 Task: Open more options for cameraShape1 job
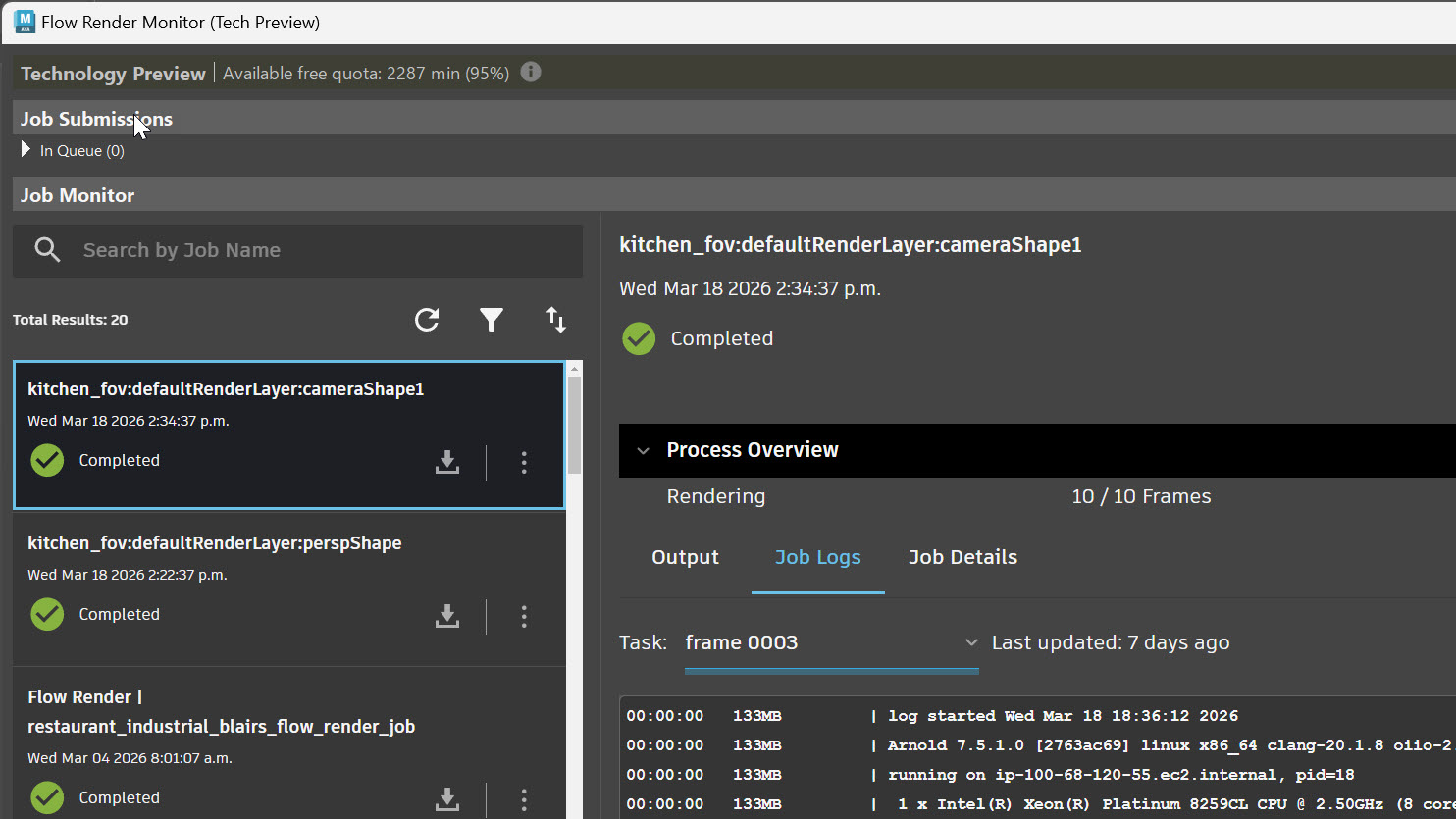(524, 462)
